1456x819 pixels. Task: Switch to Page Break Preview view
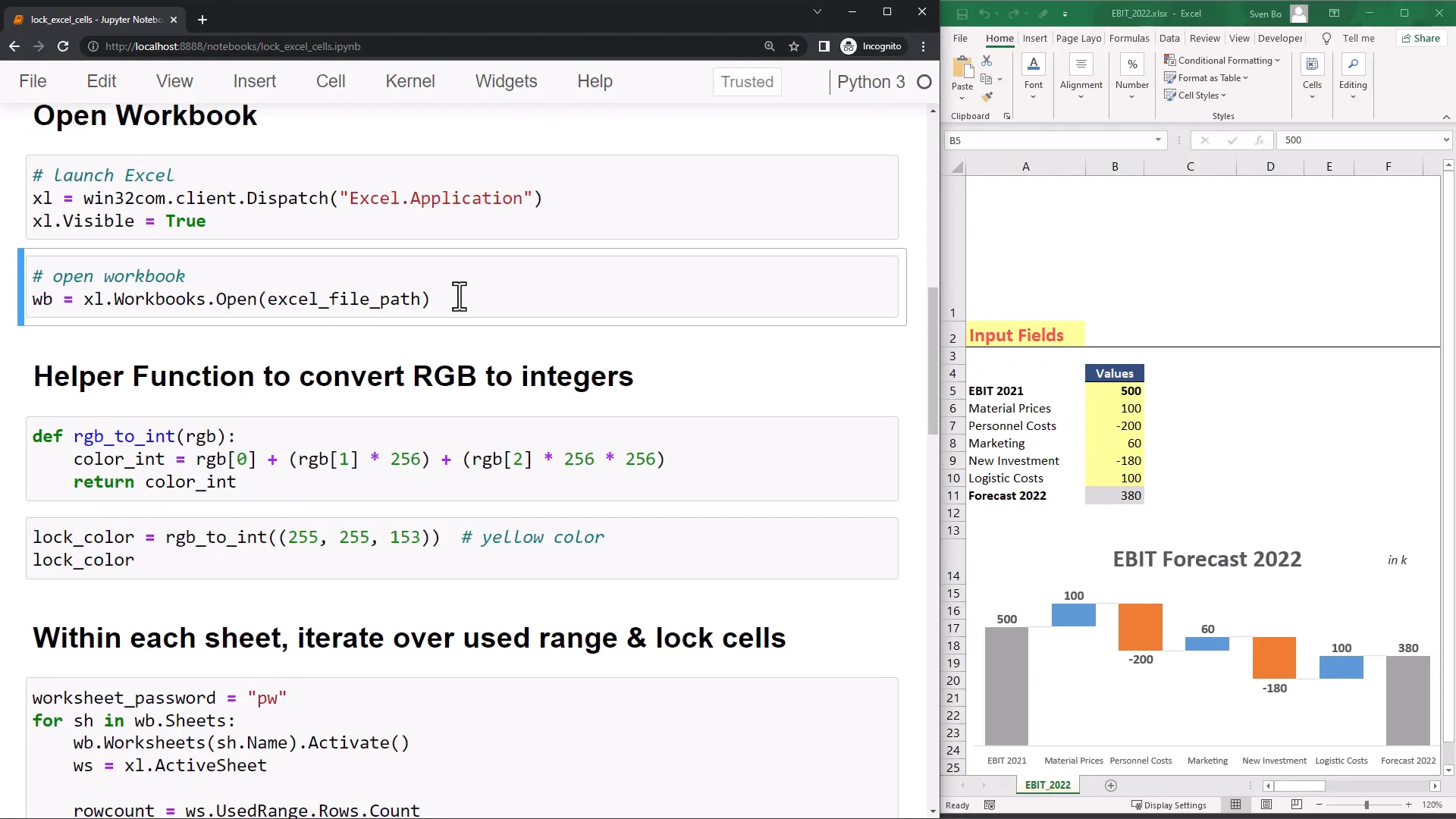[x=1297, y=805]
